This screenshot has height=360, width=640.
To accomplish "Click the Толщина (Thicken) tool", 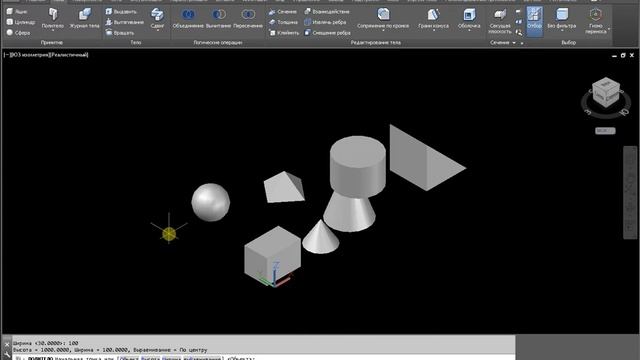I will point(283,22).
